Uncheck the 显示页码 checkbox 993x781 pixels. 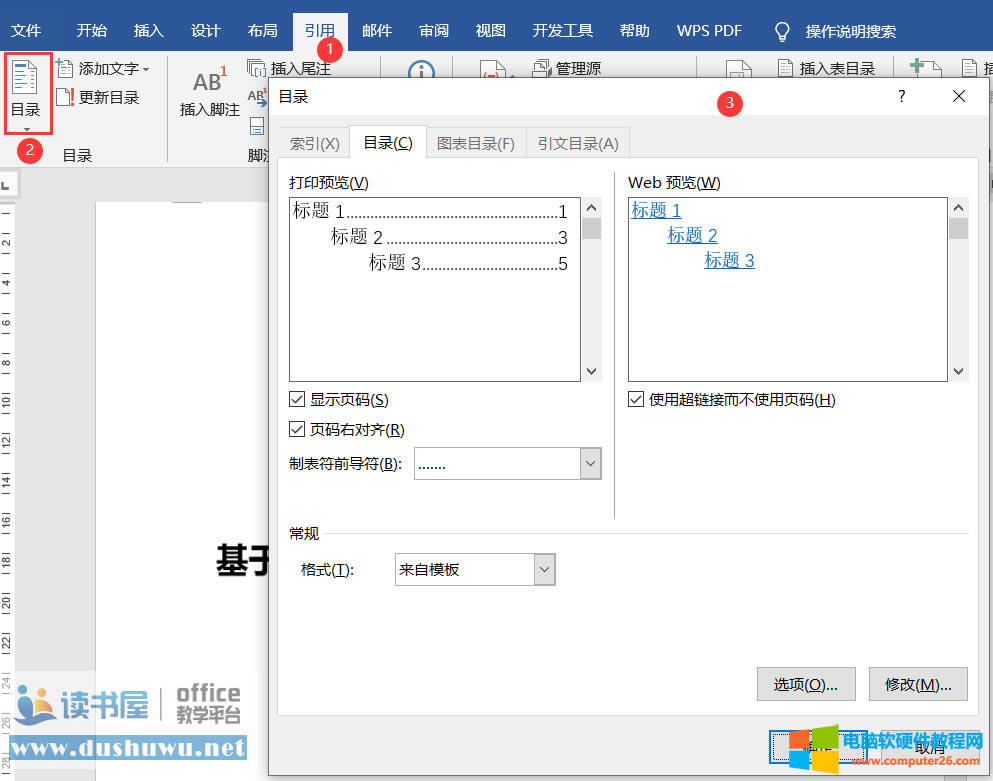297,400
